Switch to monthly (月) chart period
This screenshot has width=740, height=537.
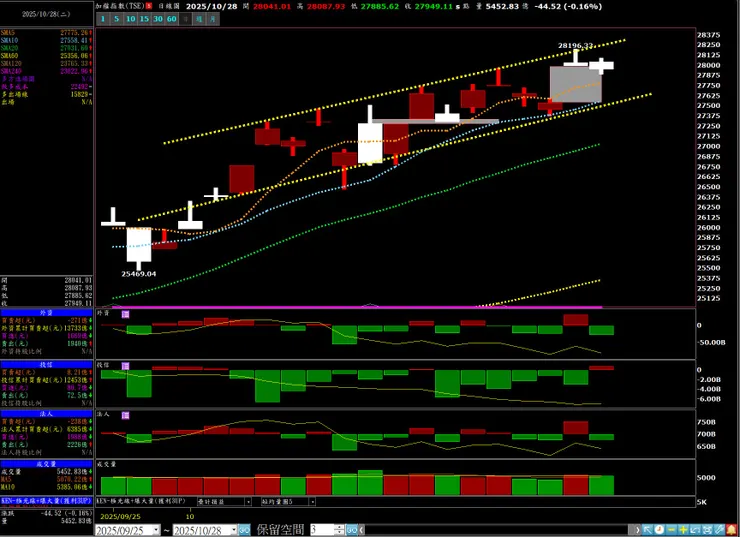point(213,19)
